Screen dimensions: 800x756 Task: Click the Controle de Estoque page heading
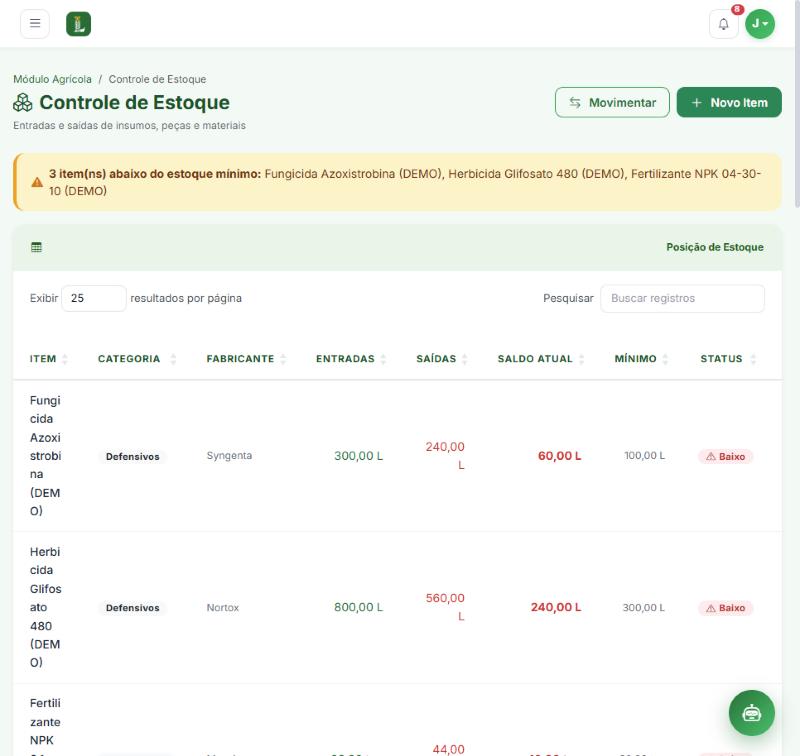(135, 103)
